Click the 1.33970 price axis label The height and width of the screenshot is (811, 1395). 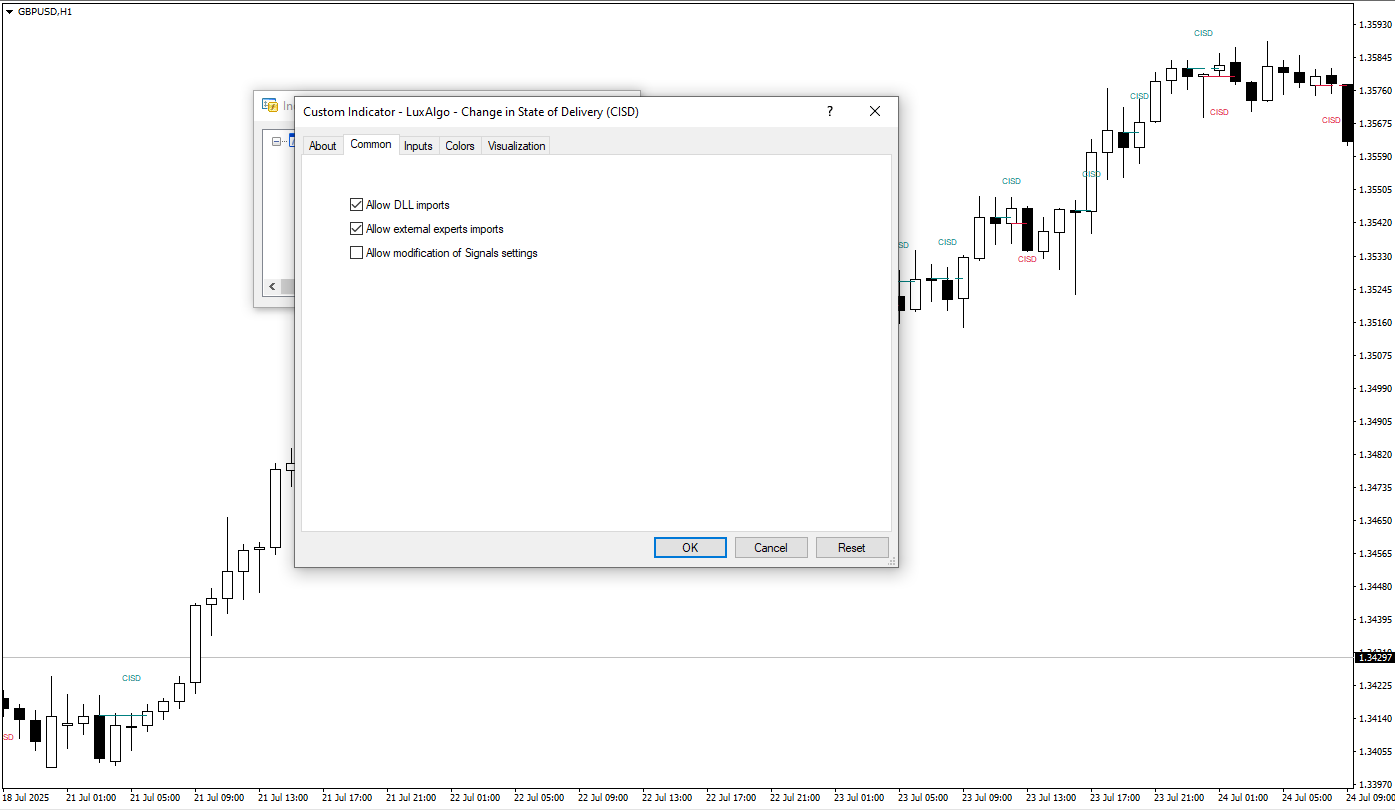[1376, 785]
